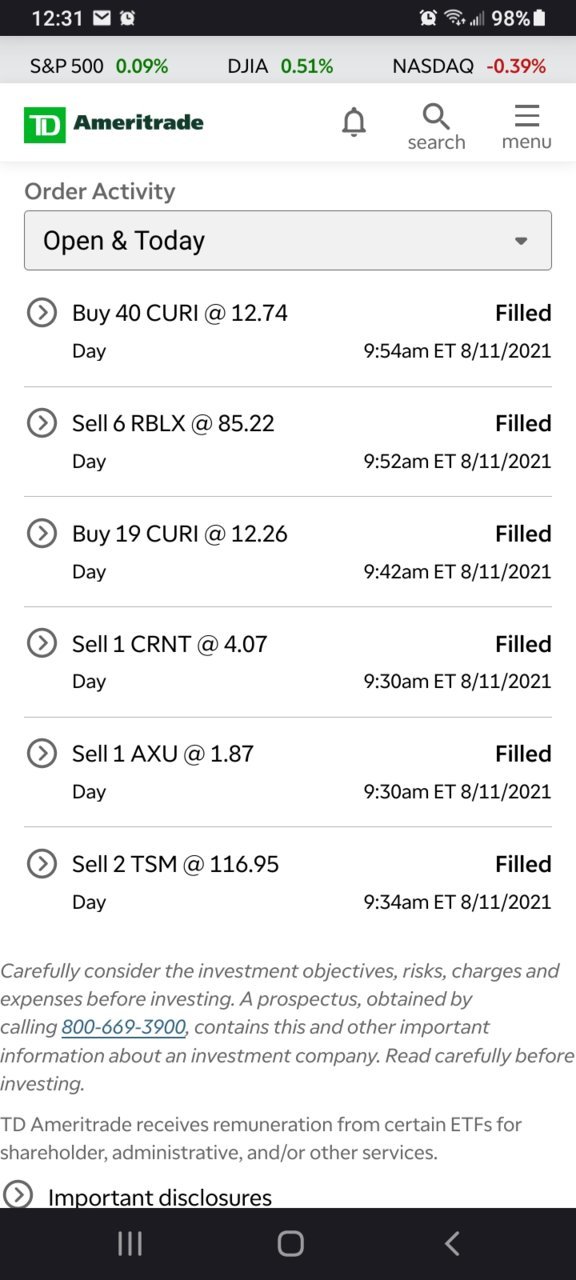This screenshot has width=576, height=1280.
Task: Tap the DJIA index ticker
Action: (x=280, y=66)
